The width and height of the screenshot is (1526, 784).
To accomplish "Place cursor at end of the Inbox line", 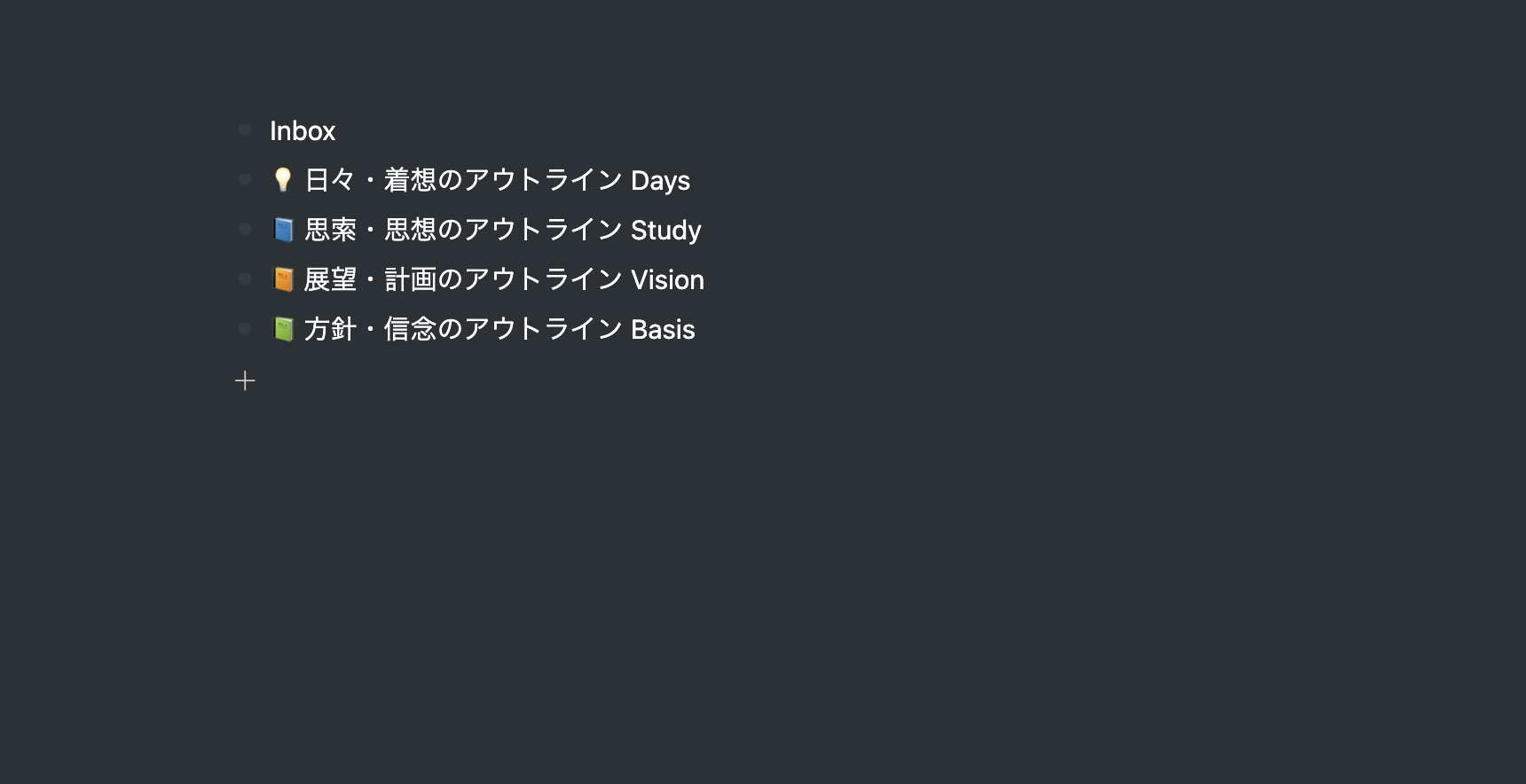I will (335, 130).
